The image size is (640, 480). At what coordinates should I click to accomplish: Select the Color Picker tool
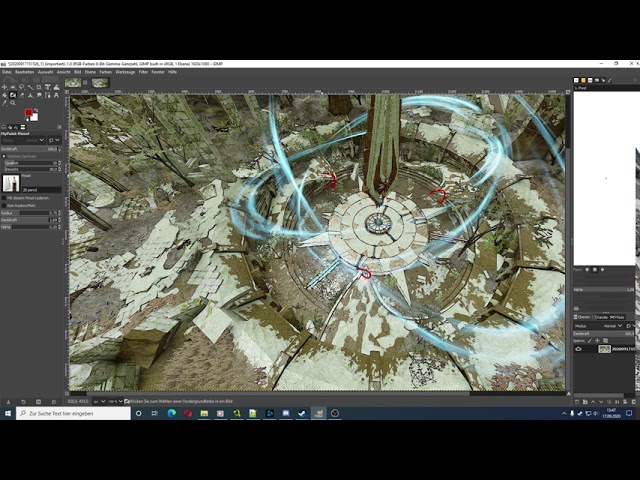click(x=4, y=103)
